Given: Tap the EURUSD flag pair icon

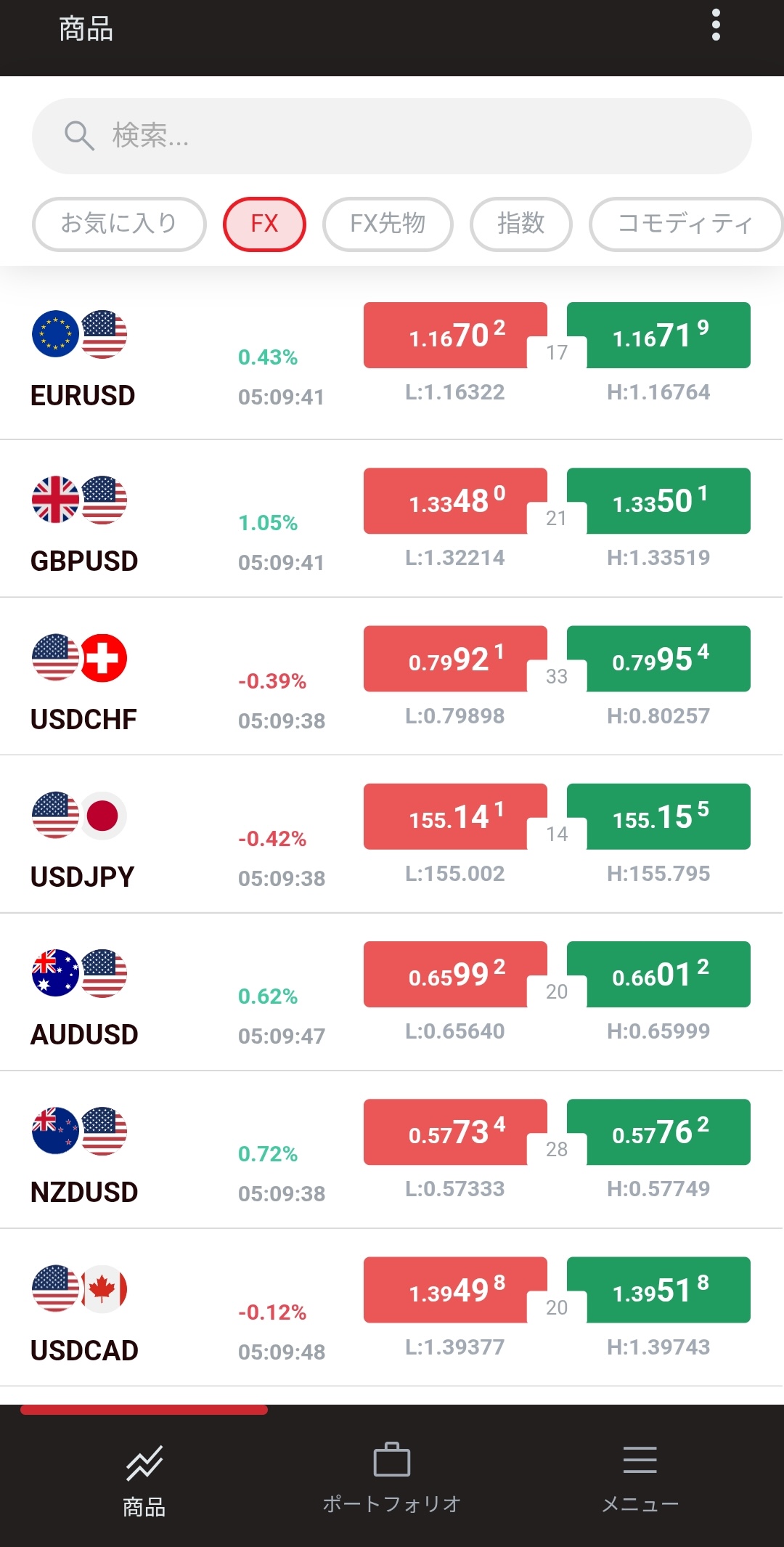Looking at the screenshot, I should pyautogui.click(x=80, y=334).
